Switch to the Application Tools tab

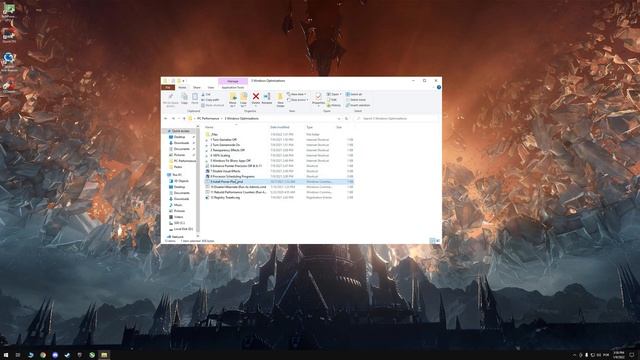click(233, 87)
